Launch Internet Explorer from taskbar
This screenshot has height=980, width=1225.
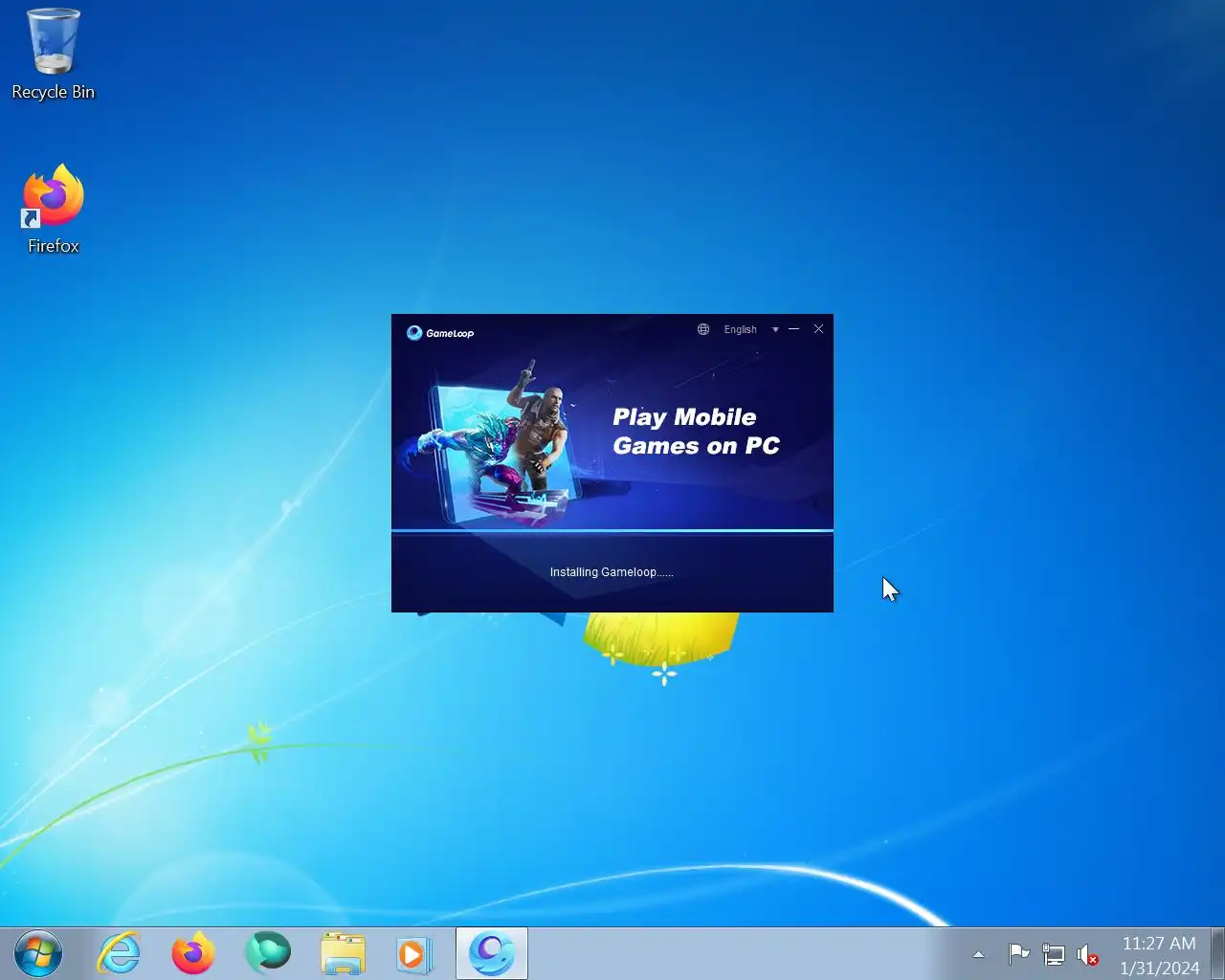coord(120,953)
